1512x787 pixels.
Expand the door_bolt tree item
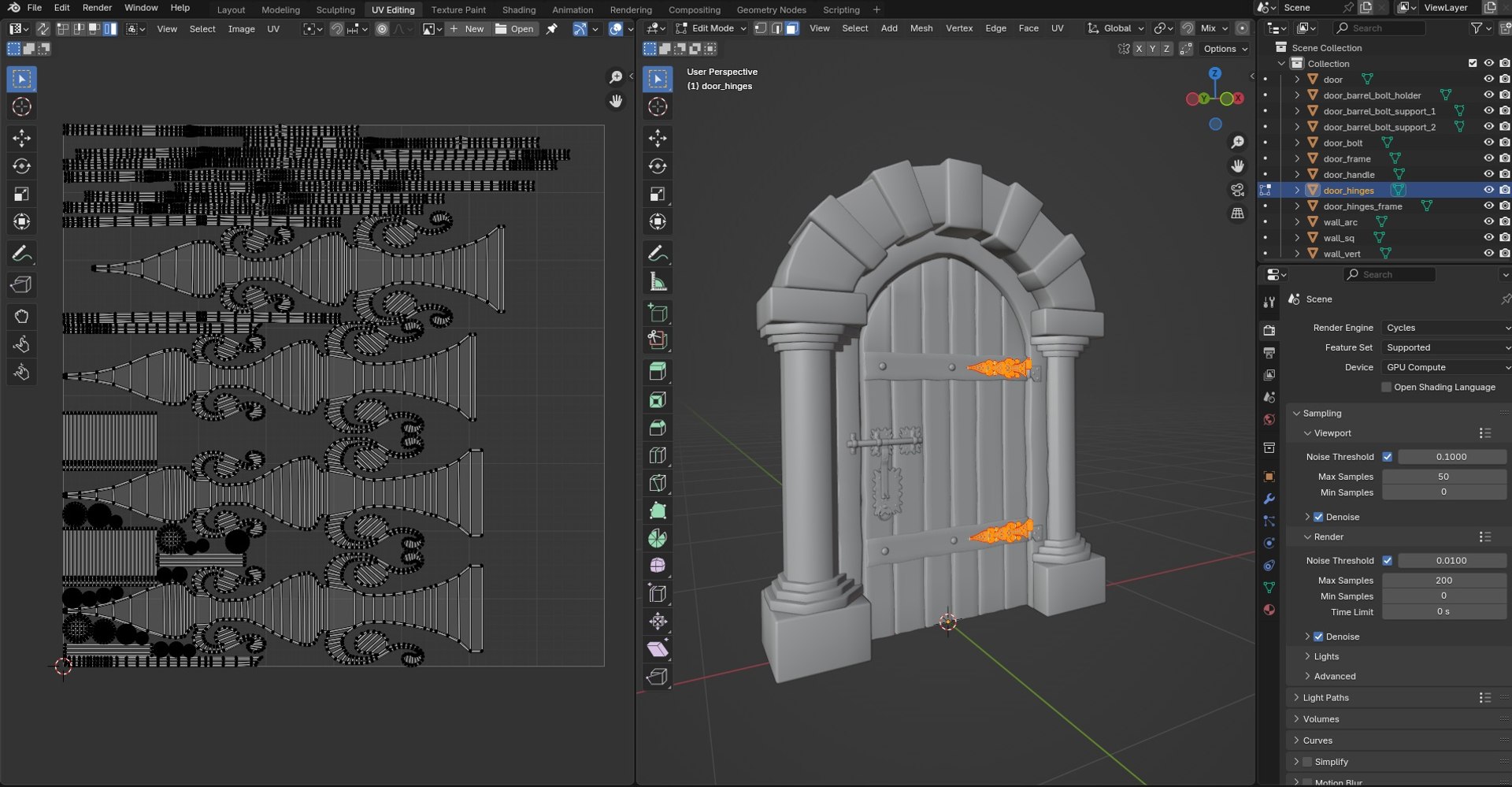(x=1297, y=143)
